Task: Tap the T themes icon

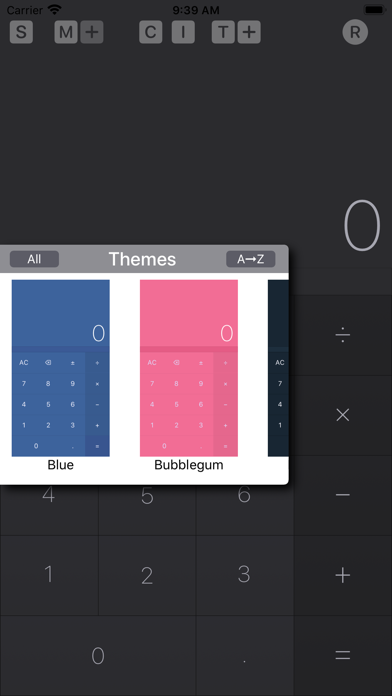Action: click(223, 32)
